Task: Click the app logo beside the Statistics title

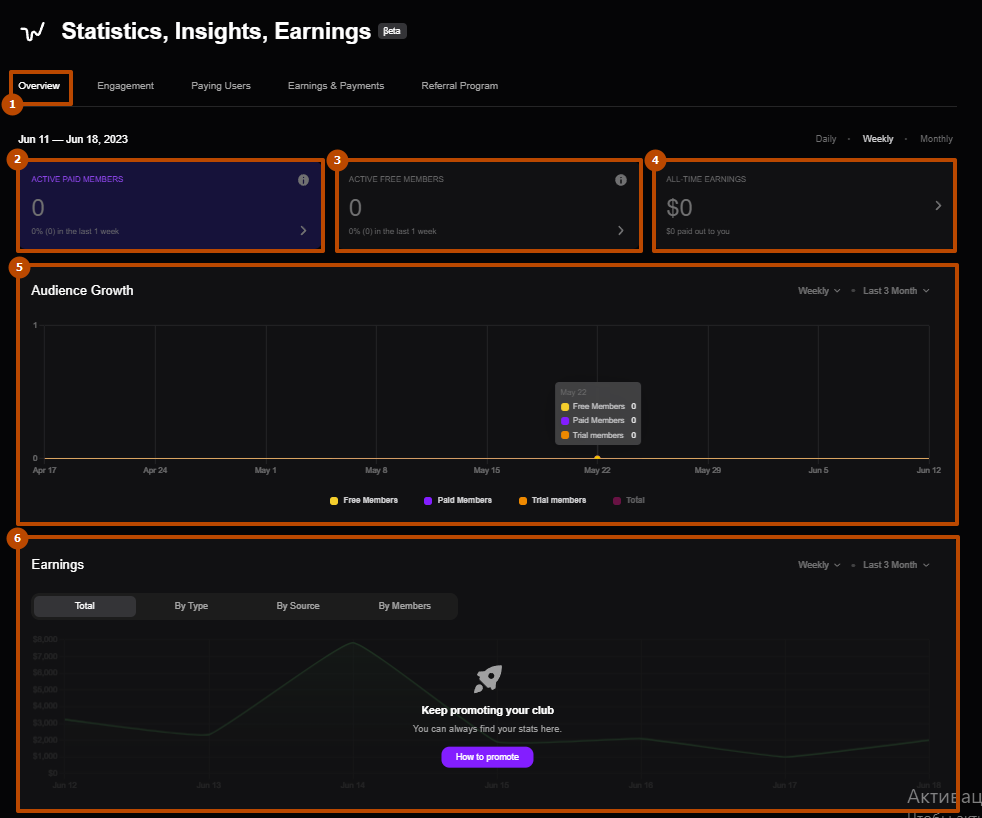Action: (32, 32)
